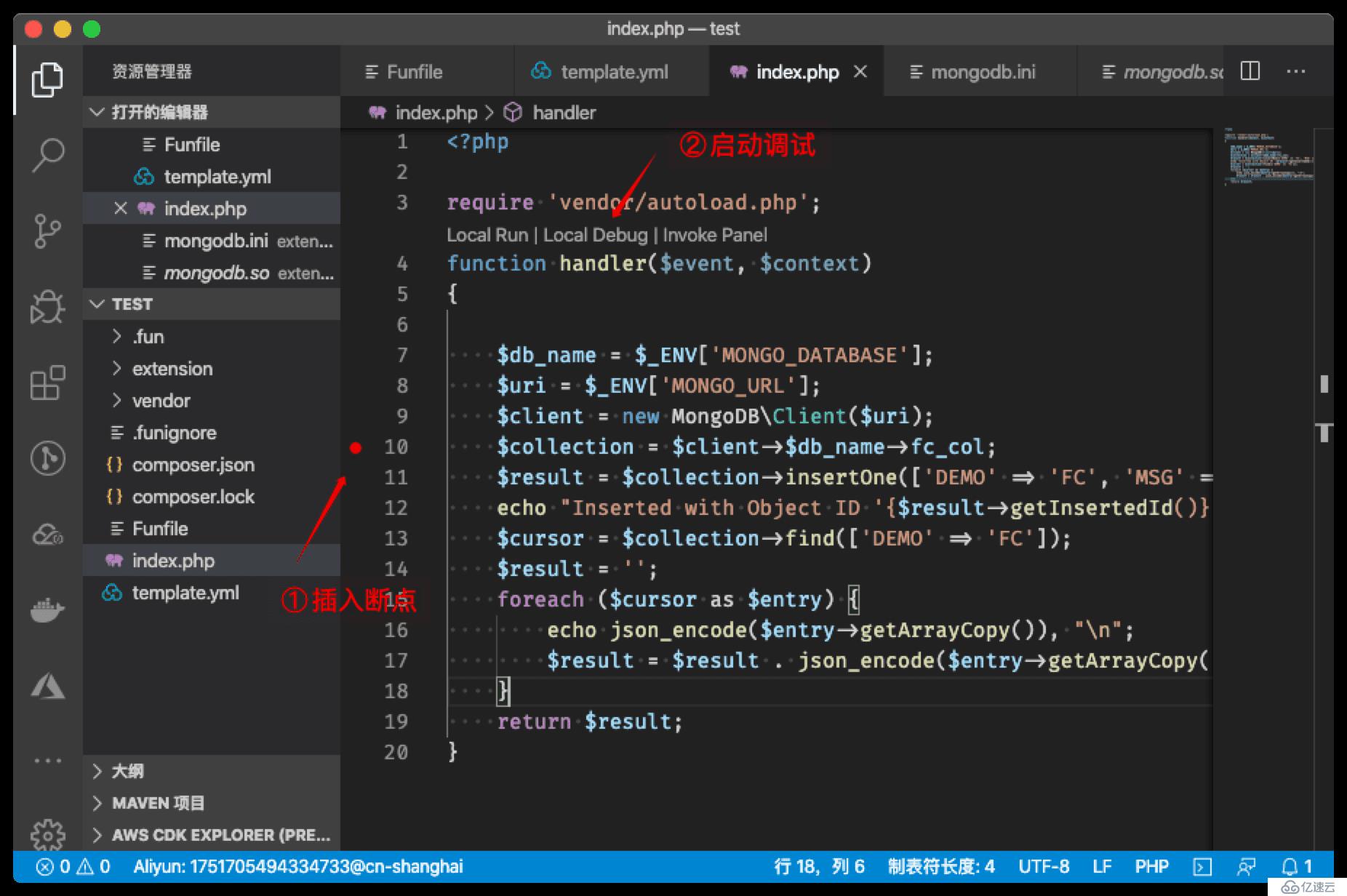Expand the extension folder
Image resolution: width=1347 pixels, height=896 pixels.
[211, 369]
